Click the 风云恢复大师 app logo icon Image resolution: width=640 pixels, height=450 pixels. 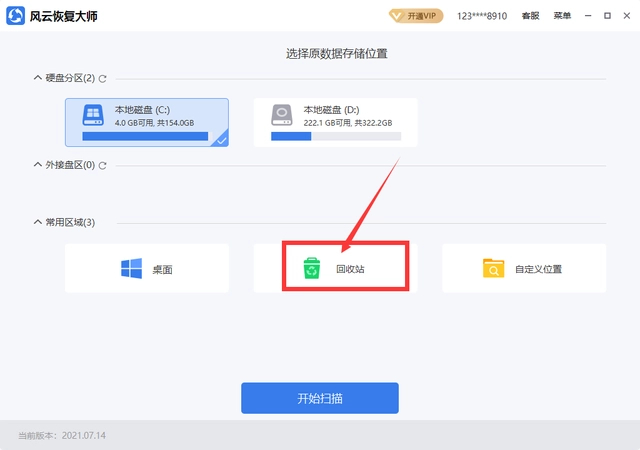16,16
